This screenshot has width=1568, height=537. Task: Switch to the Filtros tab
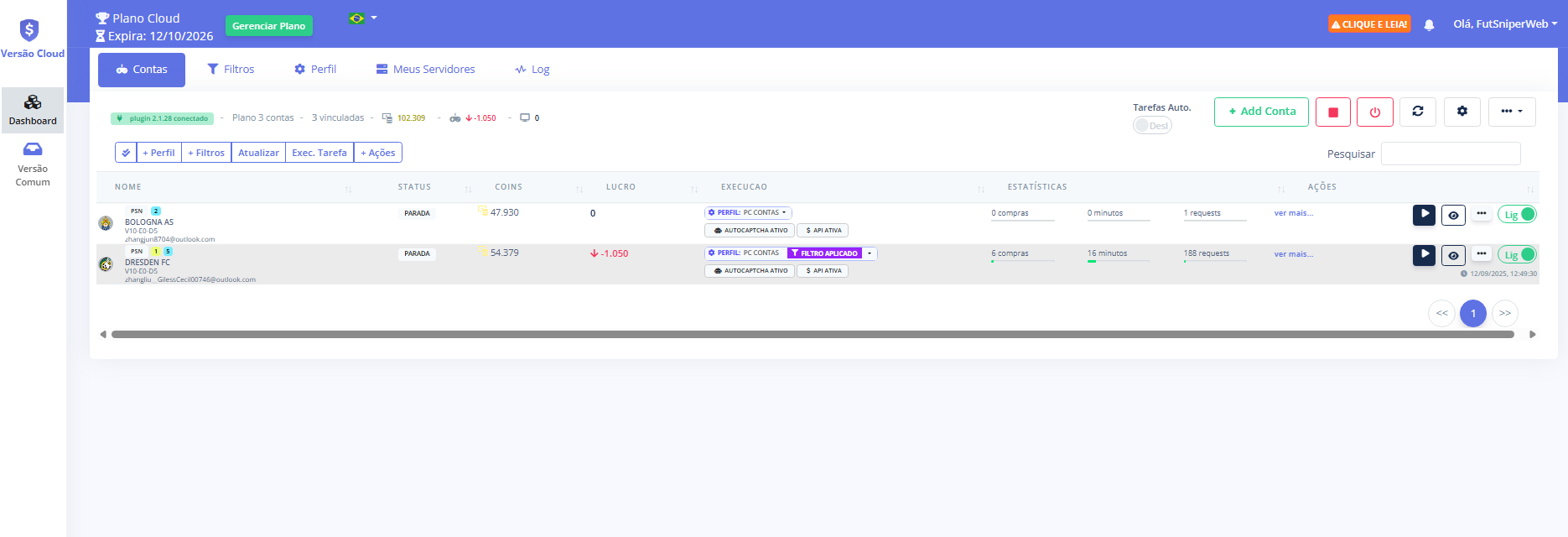pos(231,70)
